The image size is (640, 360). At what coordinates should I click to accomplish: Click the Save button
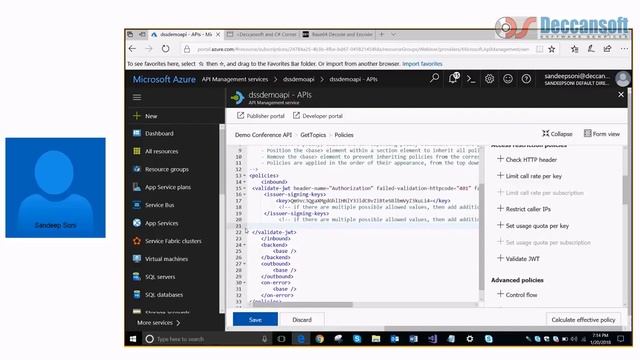point(255,320)
